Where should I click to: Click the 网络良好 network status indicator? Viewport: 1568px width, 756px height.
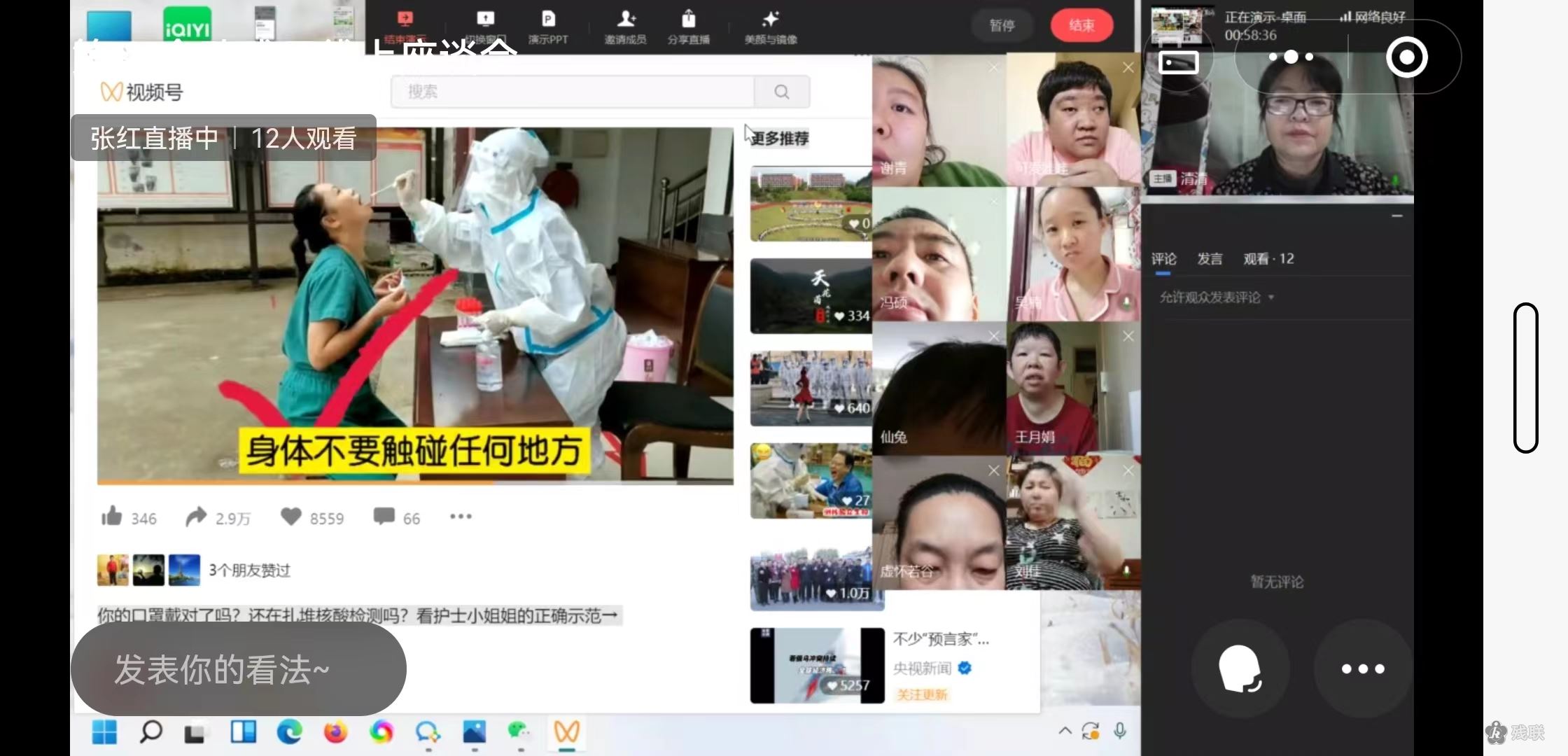click(x=1372, y=17)
